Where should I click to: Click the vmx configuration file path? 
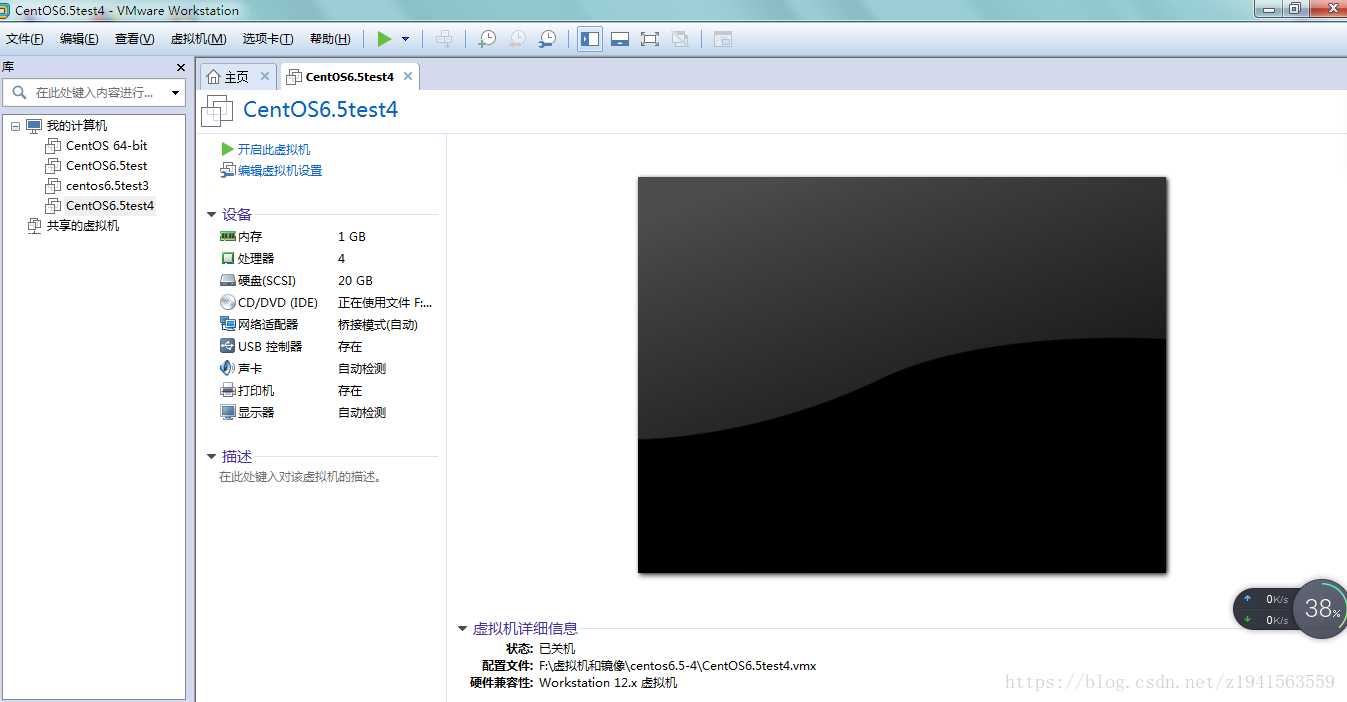677,666
